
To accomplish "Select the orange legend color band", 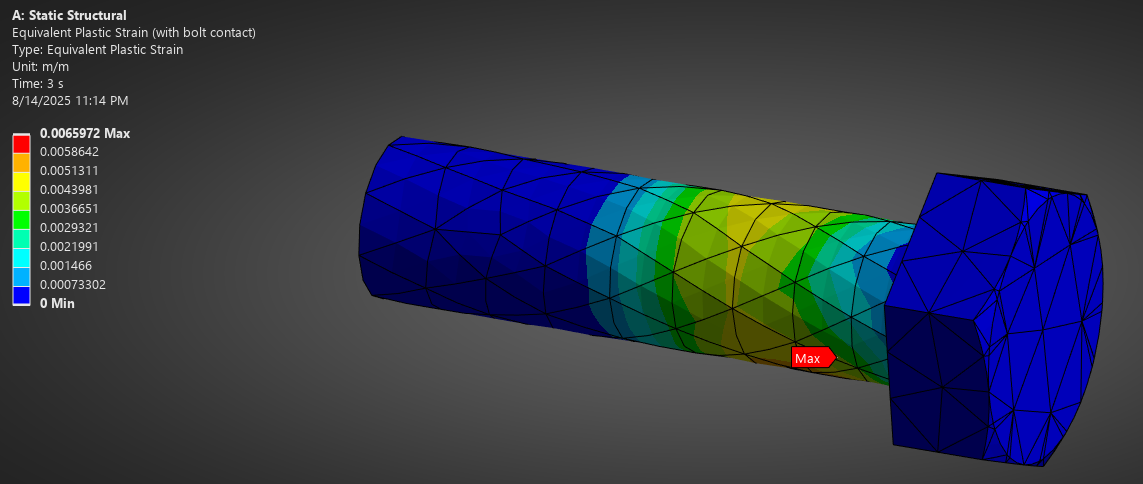I will pyautogui.click(x=21, y=163).
